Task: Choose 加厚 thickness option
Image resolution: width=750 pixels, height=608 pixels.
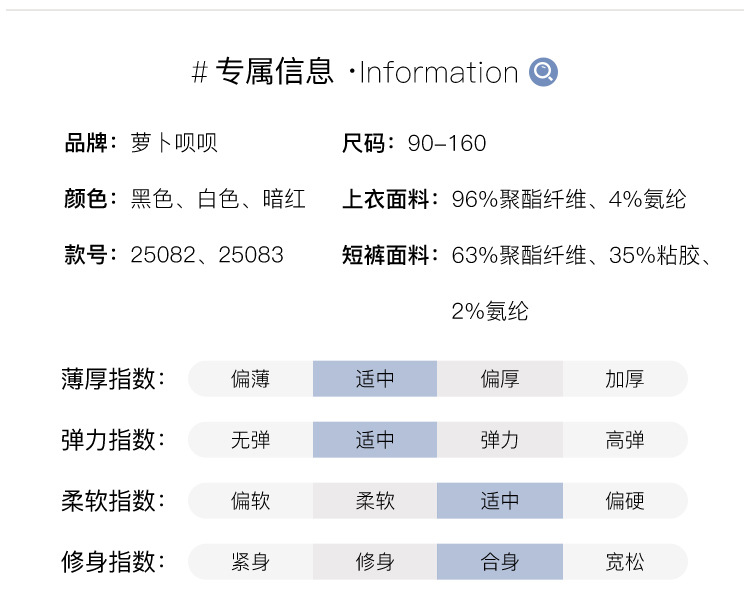Action: (x=625, y=379)
